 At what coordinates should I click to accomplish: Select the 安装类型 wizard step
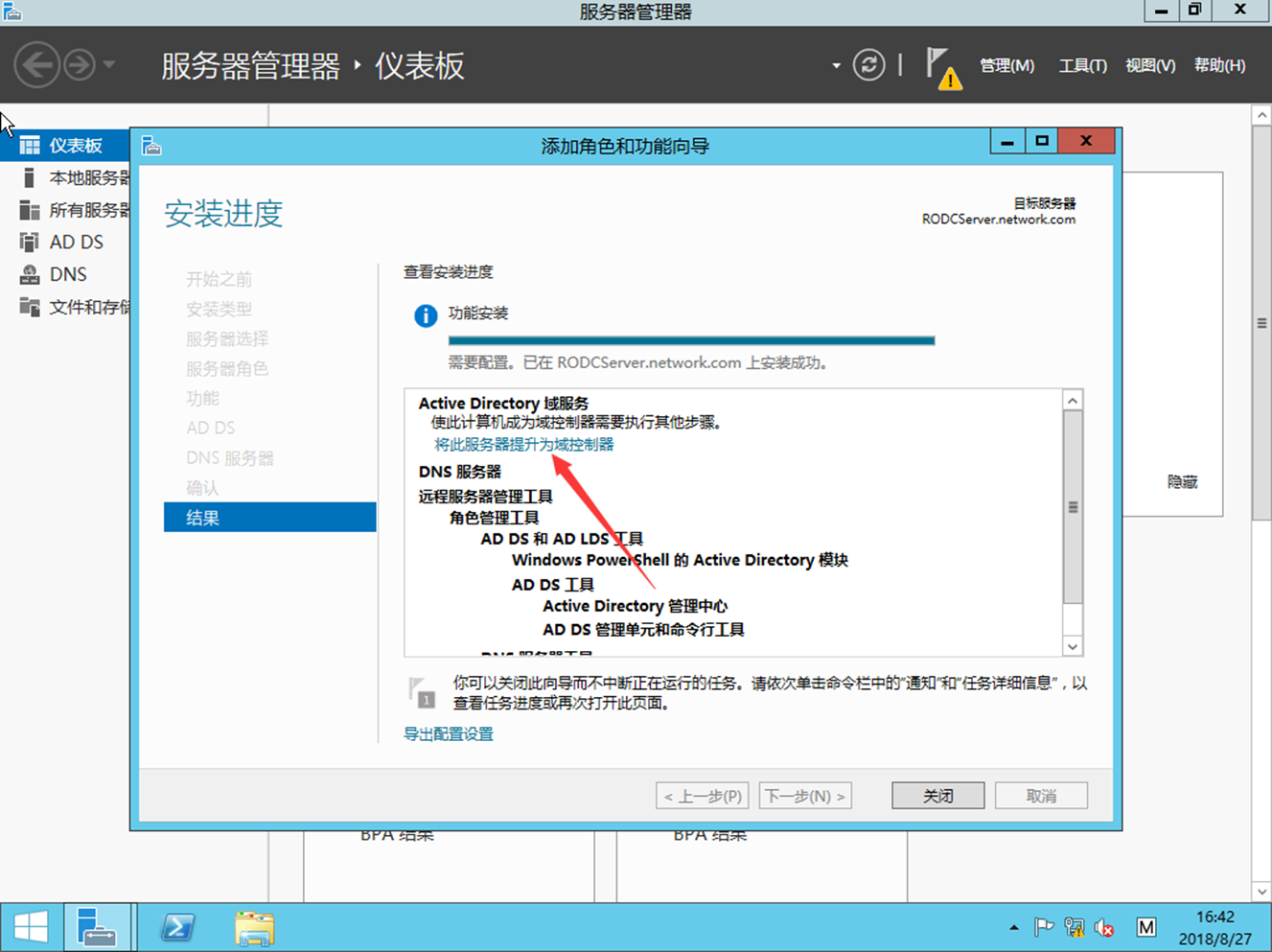219,309
